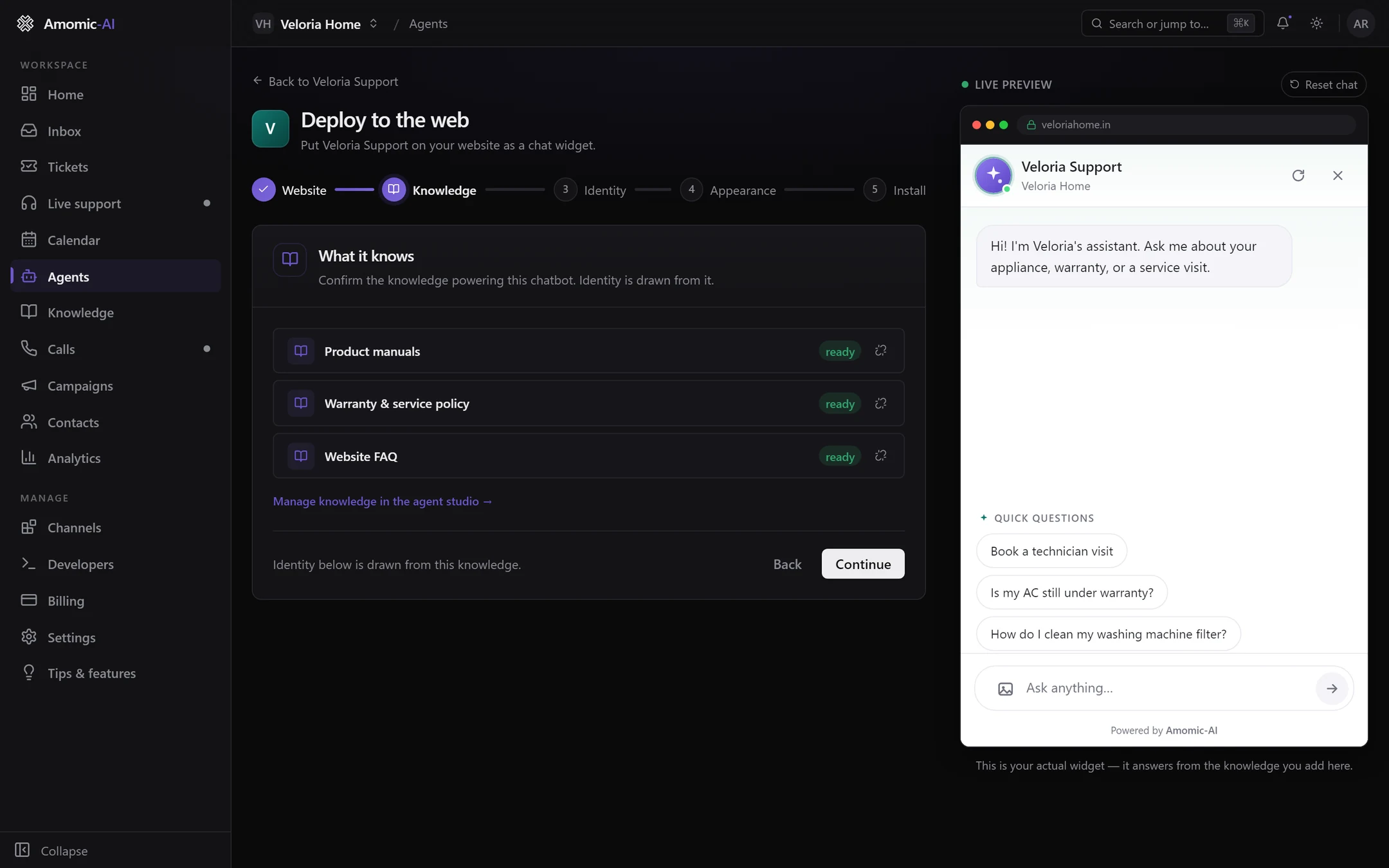
Task: Open Settings in the sidebar
Action: click(116, 638)
